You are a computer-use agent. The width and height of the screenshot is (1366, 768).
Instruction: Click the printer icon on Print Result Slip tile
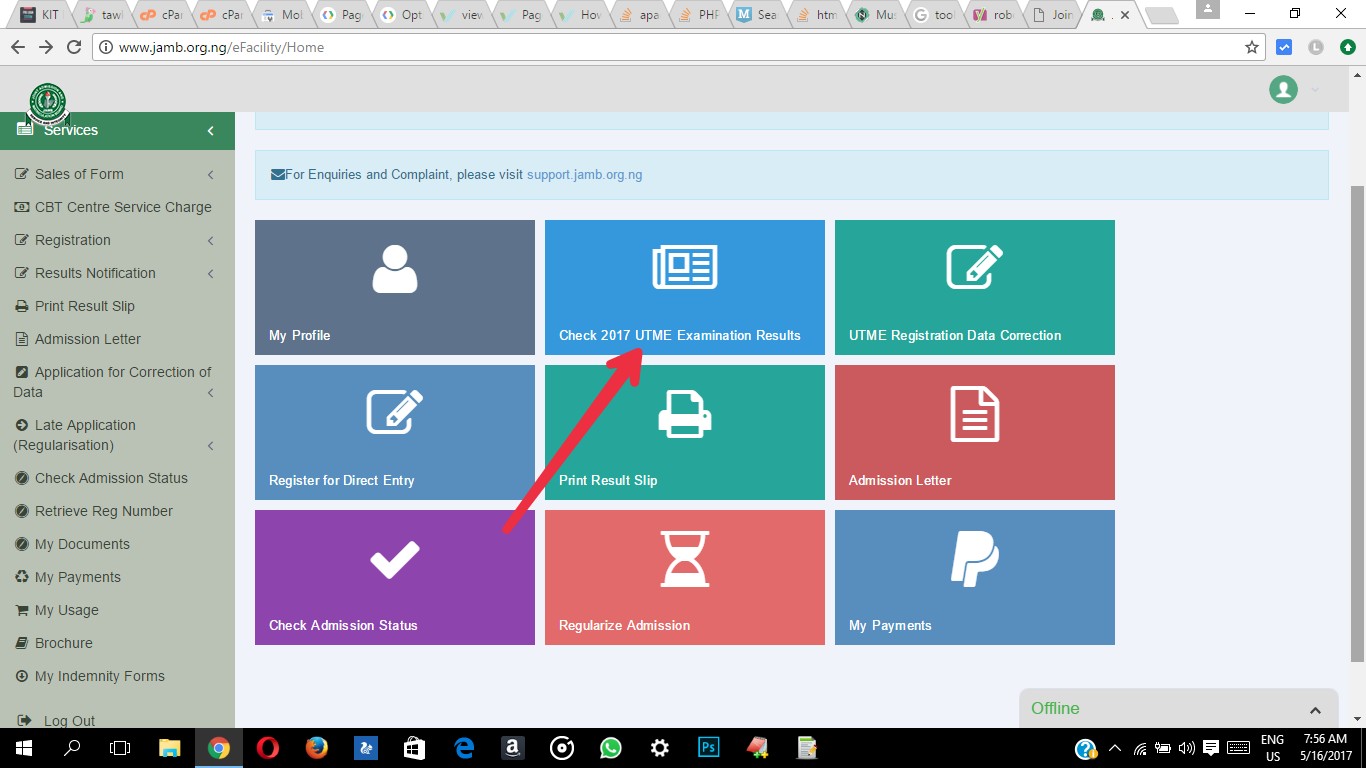coord(685,413)
